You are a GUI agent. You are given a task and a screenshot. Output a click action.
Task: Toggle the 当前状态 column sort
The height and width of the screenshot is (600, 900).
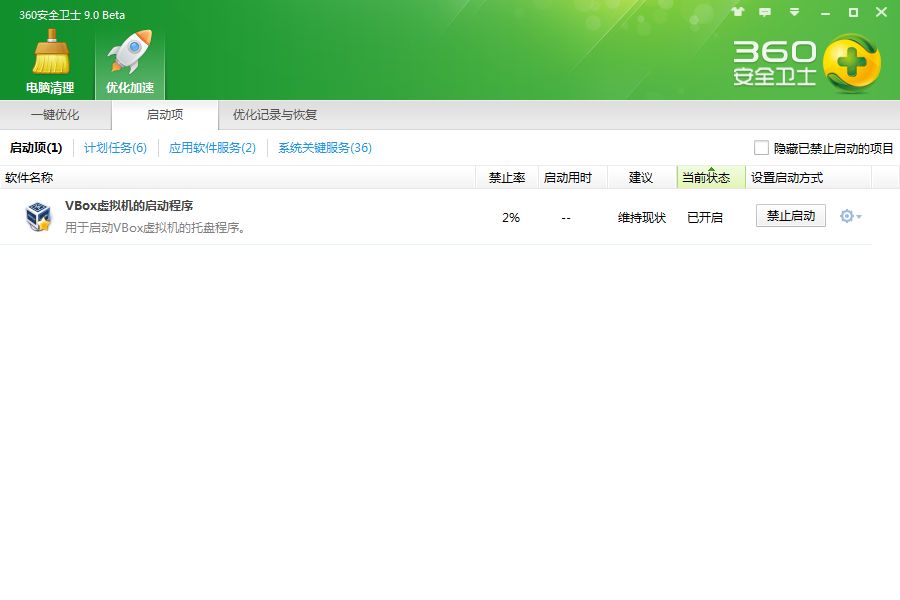(x=708, y=177)
